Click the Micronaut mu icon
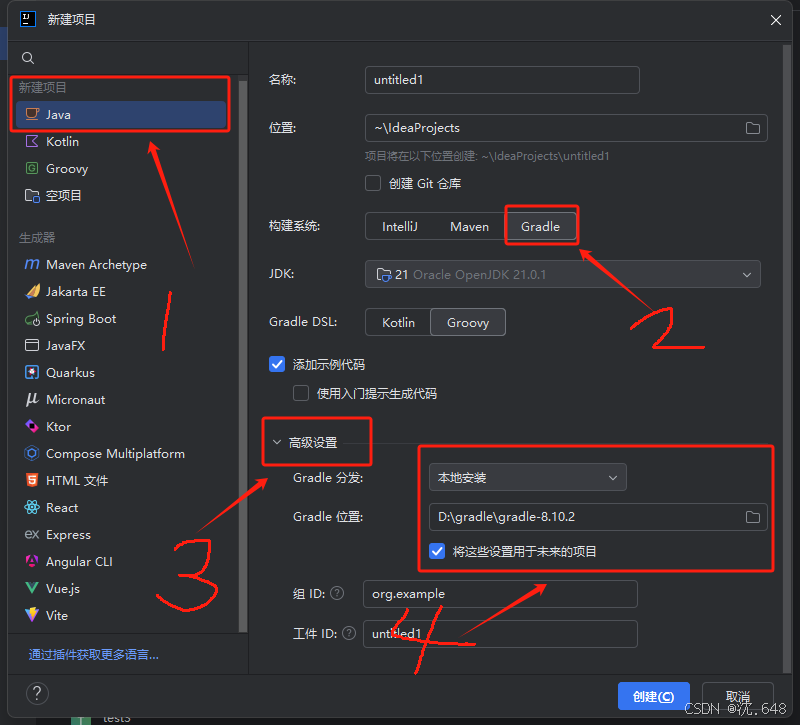The image size is (800, 725). pyautogui.click(x=32, y=399)
